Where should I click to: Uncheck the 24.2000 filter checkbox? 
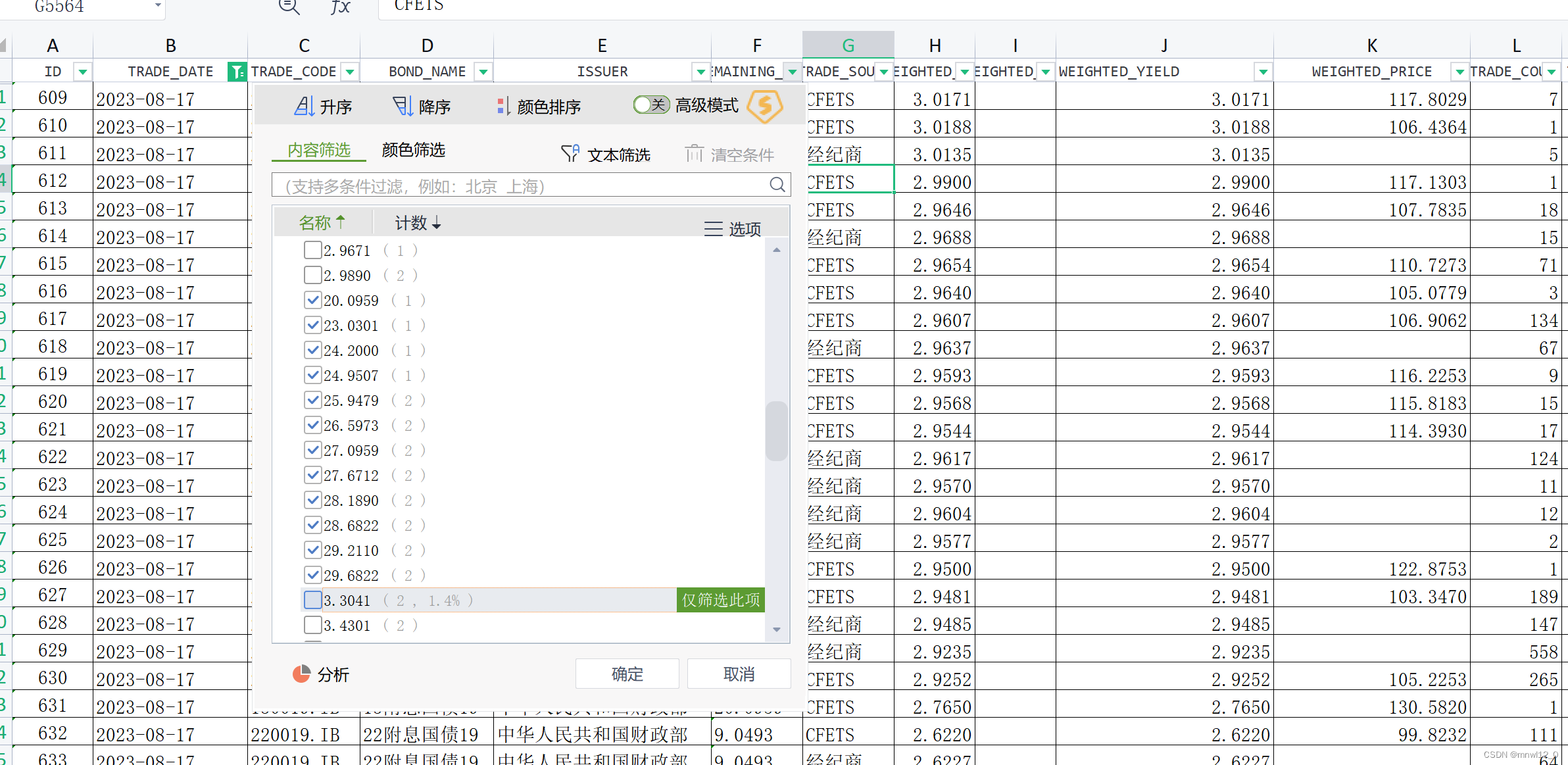[x=313, y=350]
